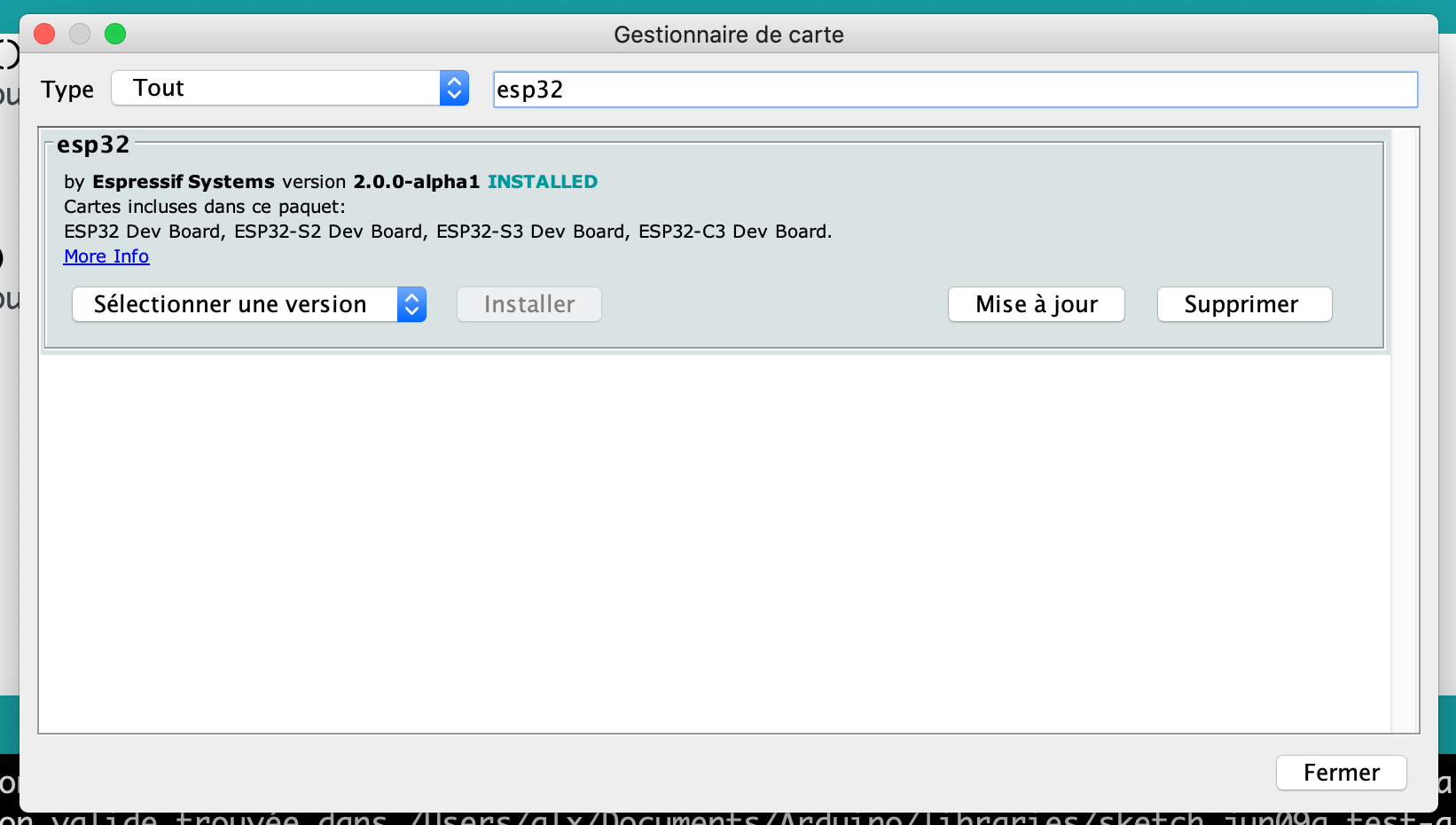Image resolution: width=1456 pixels, height=825 pixels.
Task: Select the esp32 text in the search box
Action: pyautogui.click(x=529, y=89)
